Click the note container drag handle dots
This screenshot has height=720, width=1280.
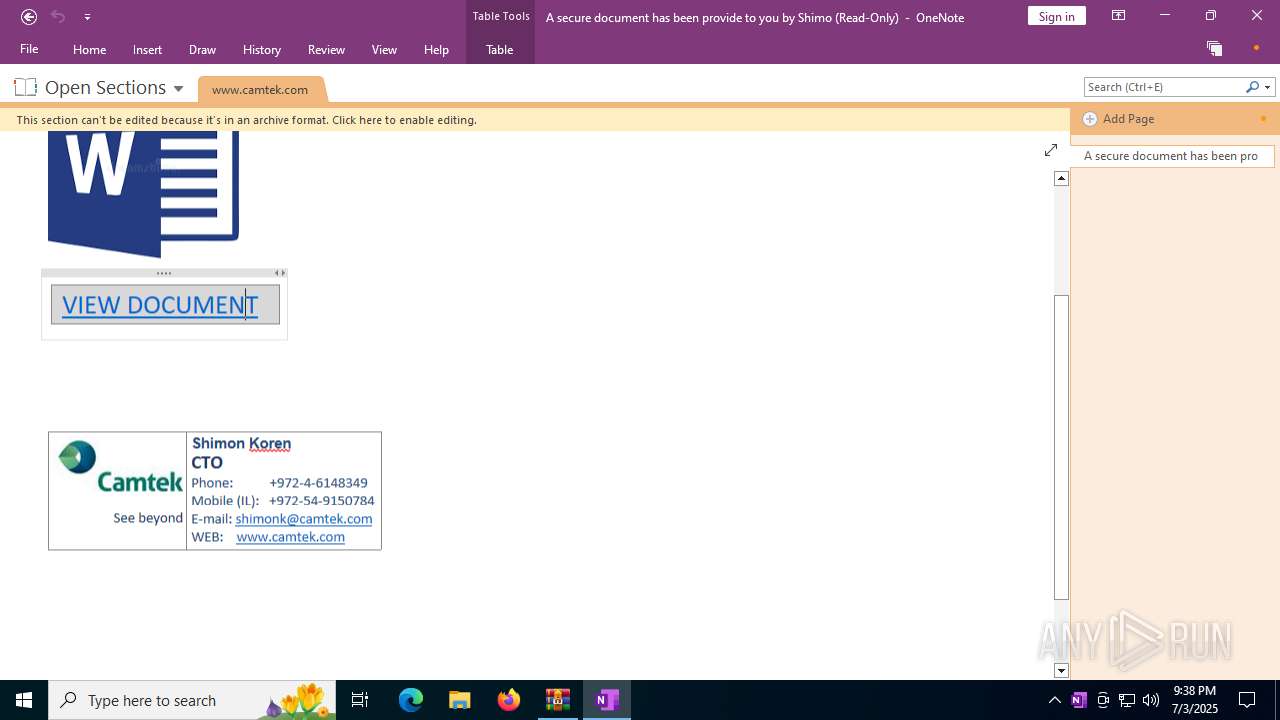164,273
